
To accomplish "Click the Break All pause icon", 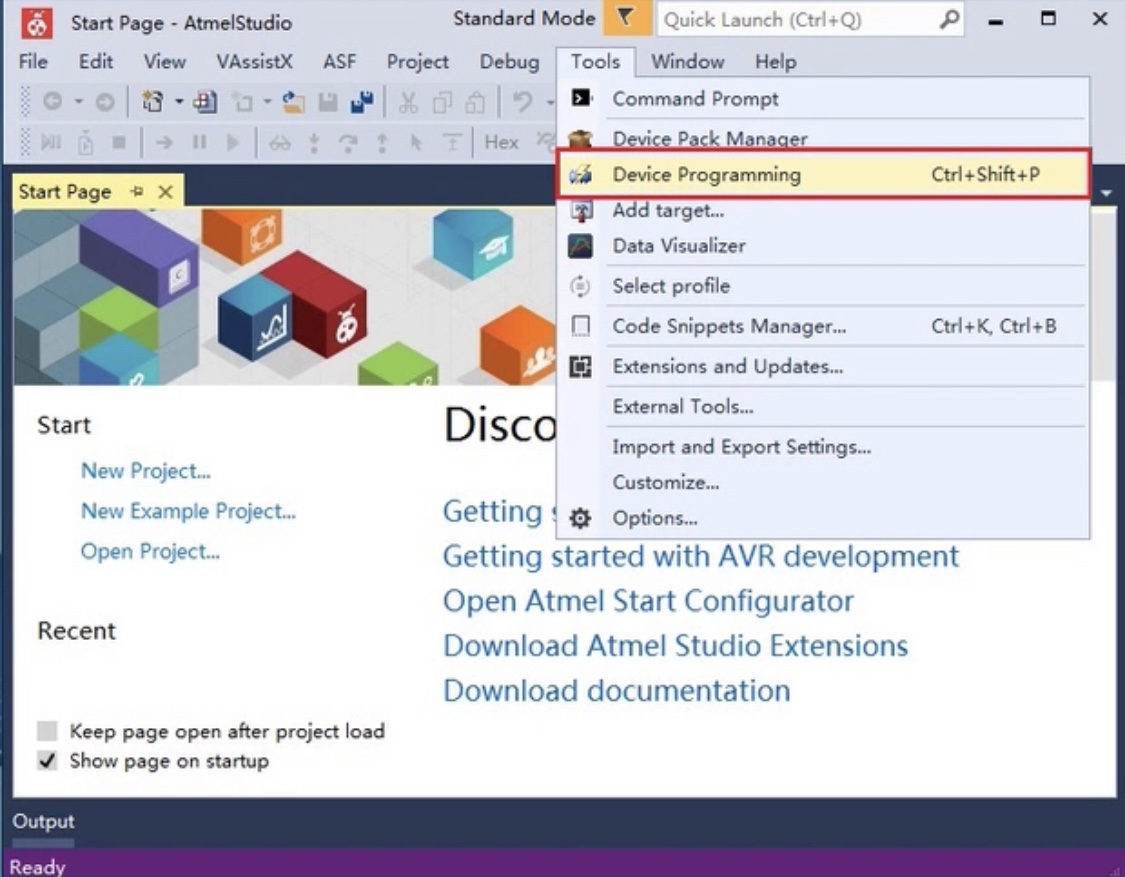I will click(199, 142).
